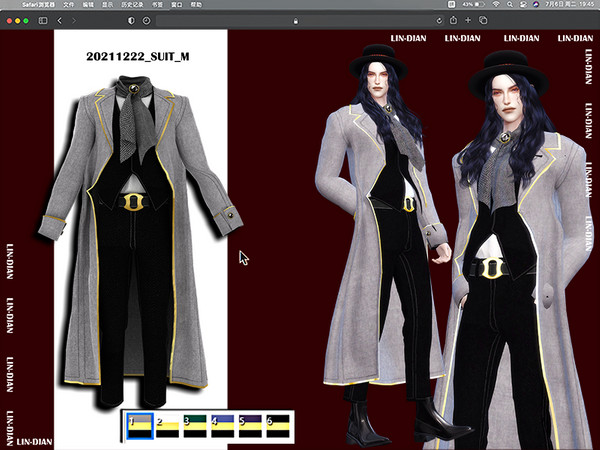
Task: Add a new tab with plus icon
Action: tap(468, 20)
